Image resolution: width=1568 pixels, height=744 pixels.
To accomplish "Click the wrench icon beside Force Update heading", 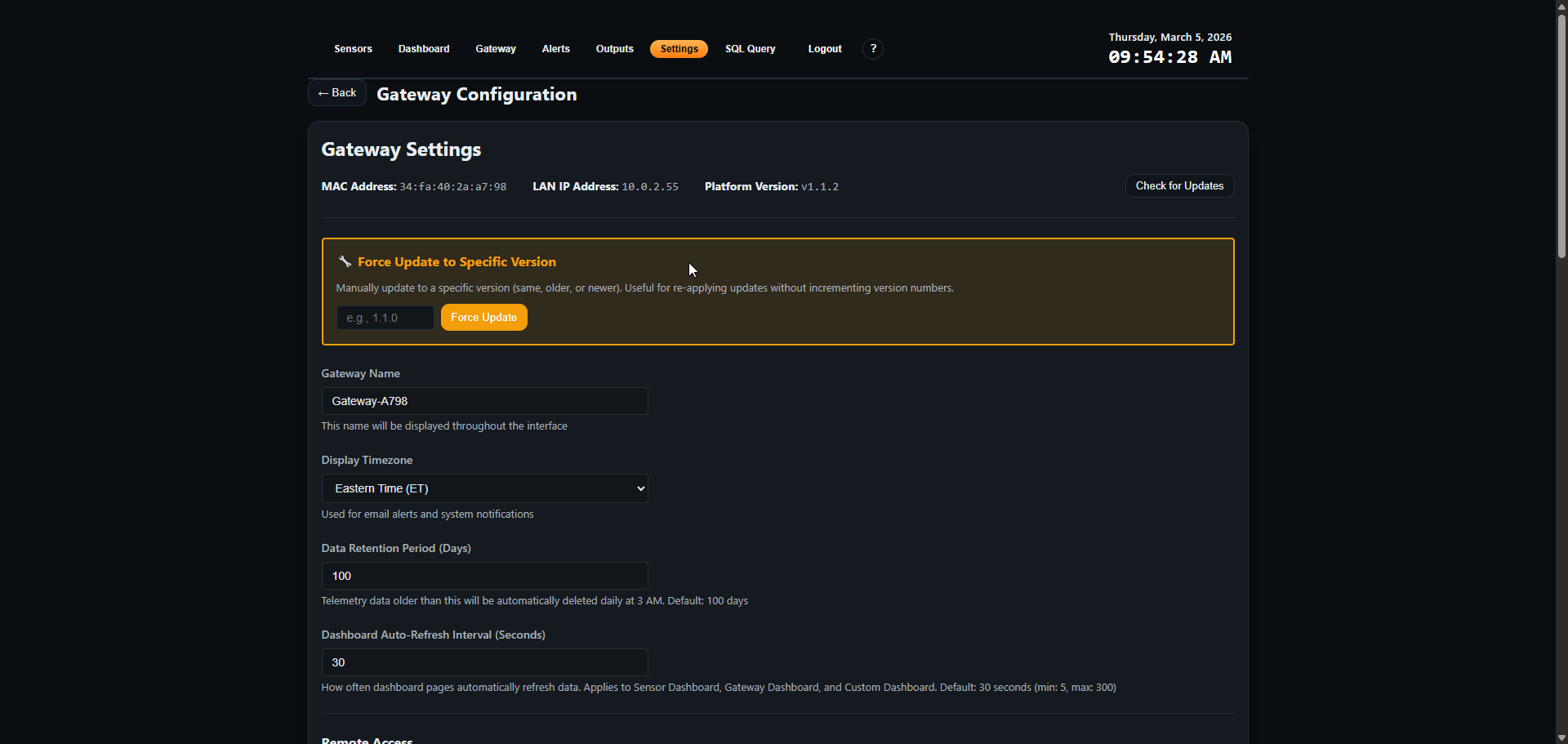I will coord(345,262).
